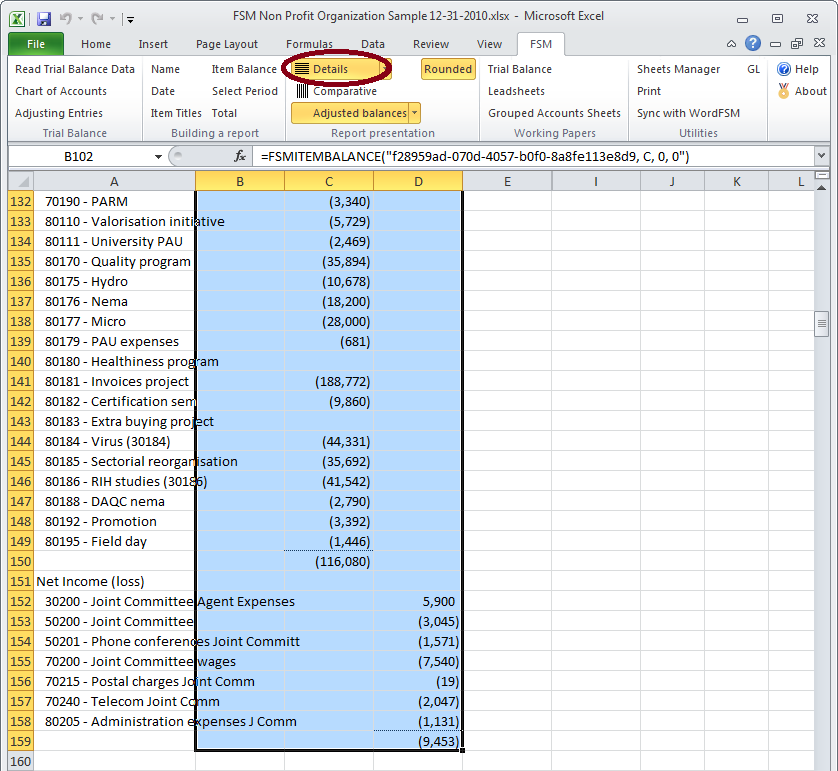
Task: Click Item Titles button
Action: pos(176,113)
